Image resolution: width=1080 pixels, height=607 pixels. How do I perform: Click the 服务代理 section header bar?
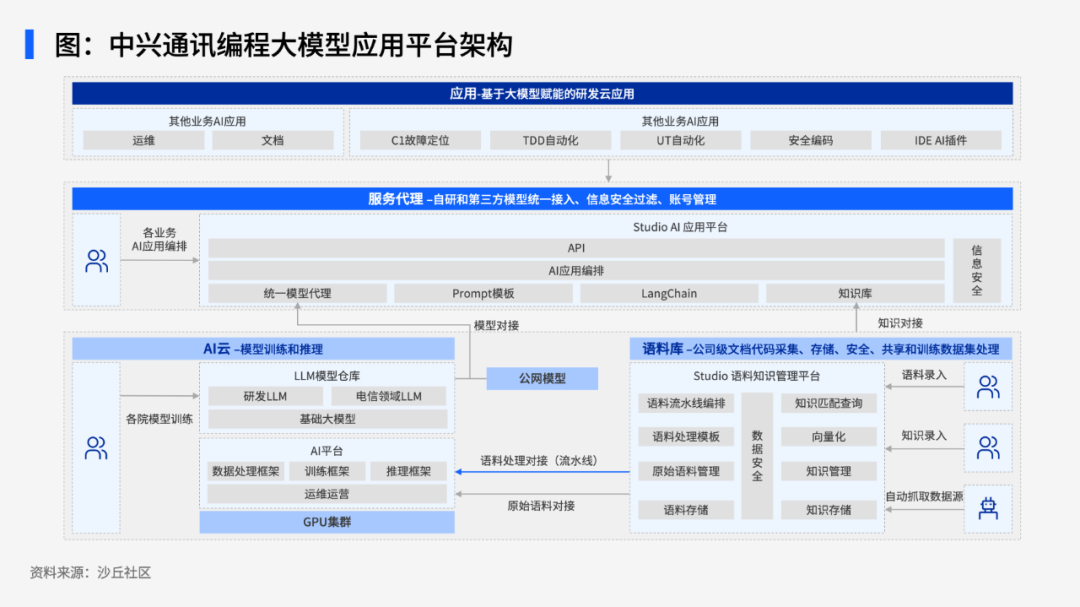pos(542,199)
